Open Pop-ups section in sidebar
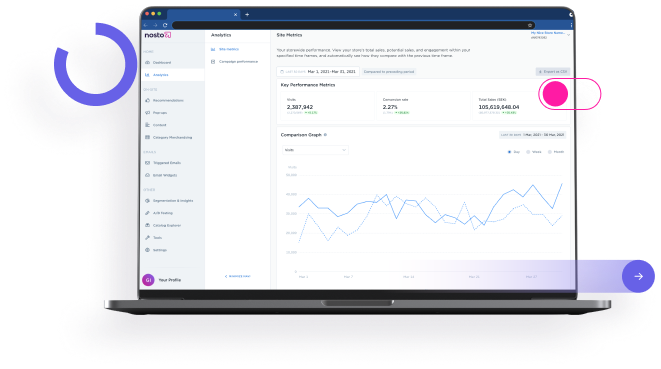The width and height of the screenshot is (661, 369). (x=160, y=113)
